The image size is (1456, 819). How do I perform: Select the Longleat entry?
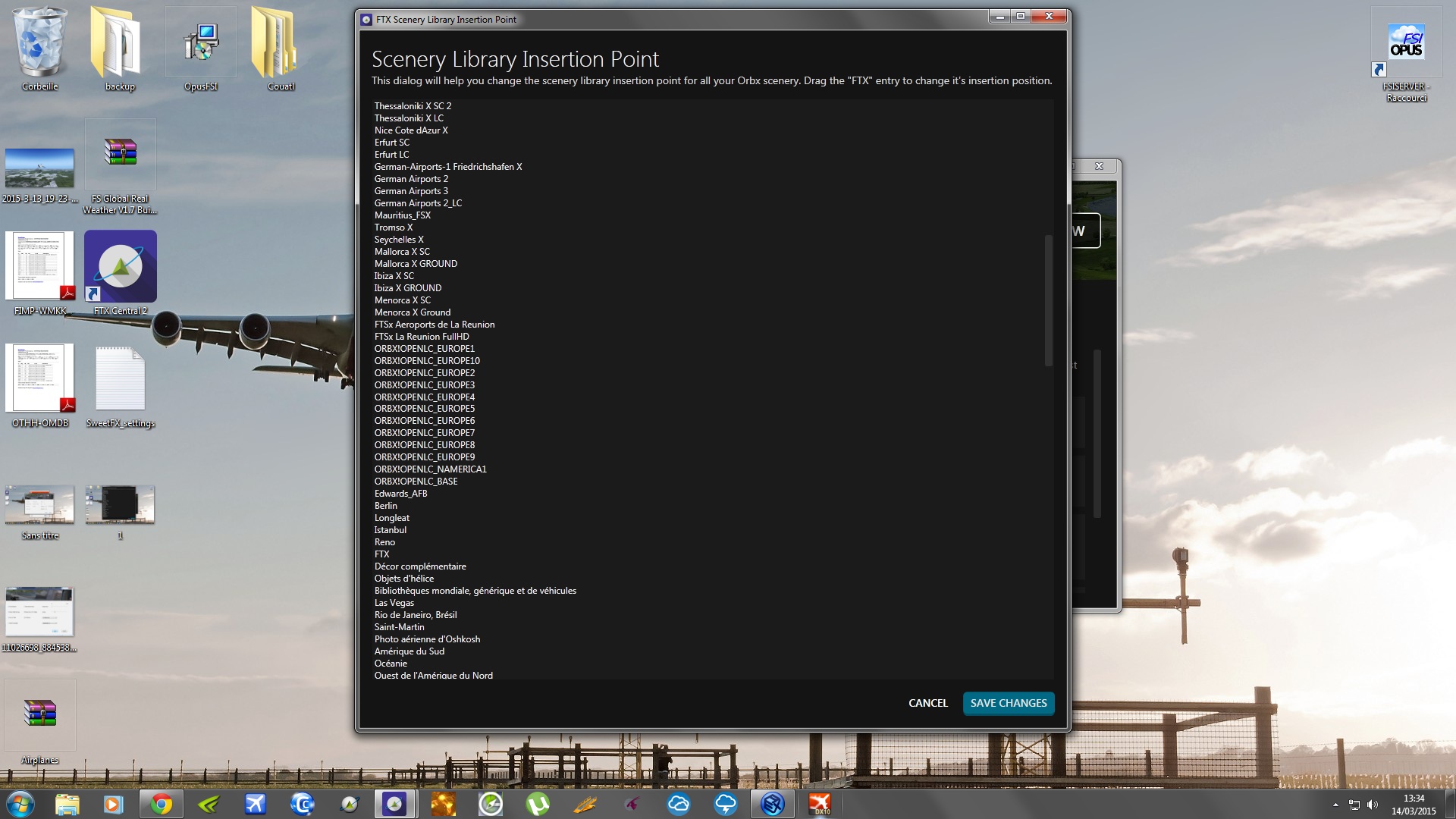point(391,518)
